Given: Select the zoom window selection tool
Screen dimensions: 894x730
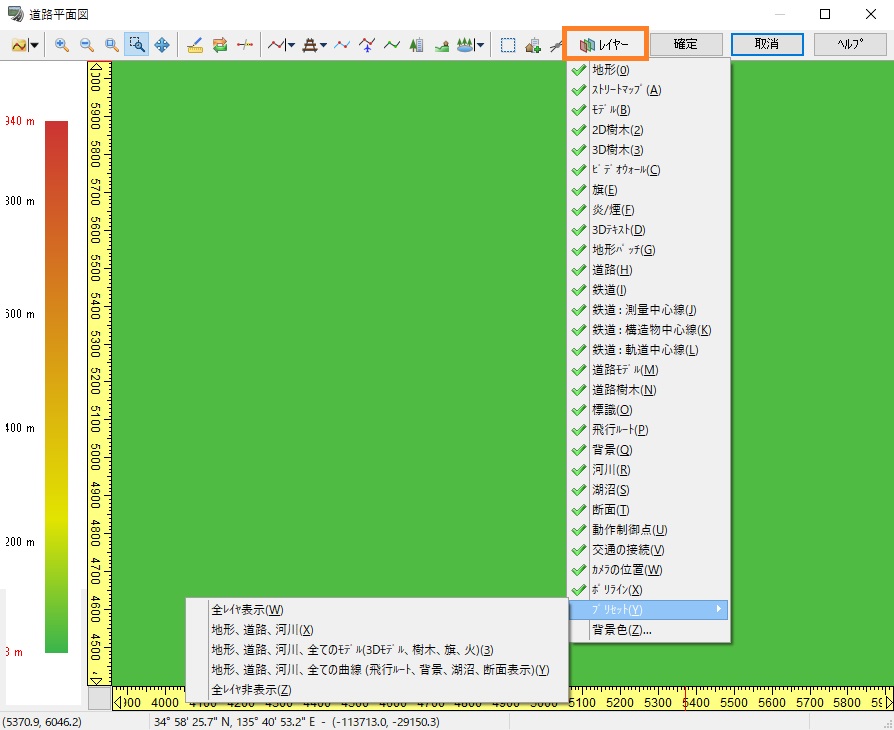Looking at the screenshot, I should [137, 44].
